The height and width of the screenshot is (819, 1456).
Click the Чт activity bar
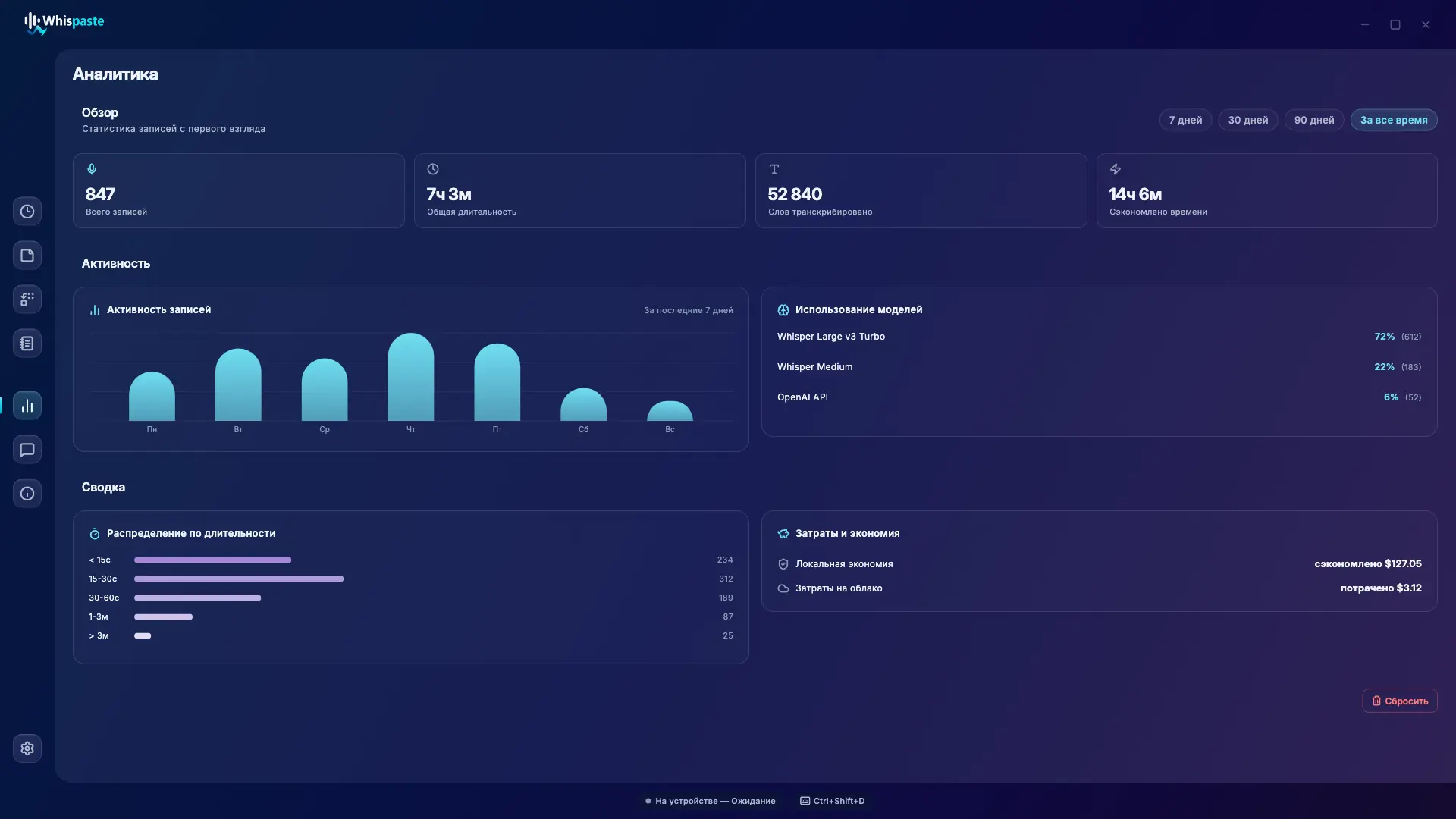click(411, 377)
